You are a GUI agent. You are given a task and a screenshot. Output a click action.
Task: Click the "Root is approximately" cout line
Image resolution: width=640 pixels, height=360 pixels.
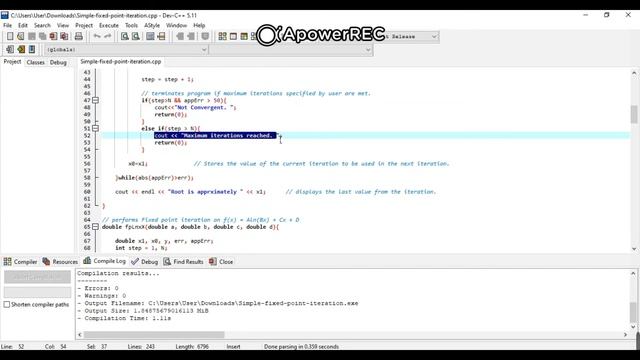click(x=190, y=192)
